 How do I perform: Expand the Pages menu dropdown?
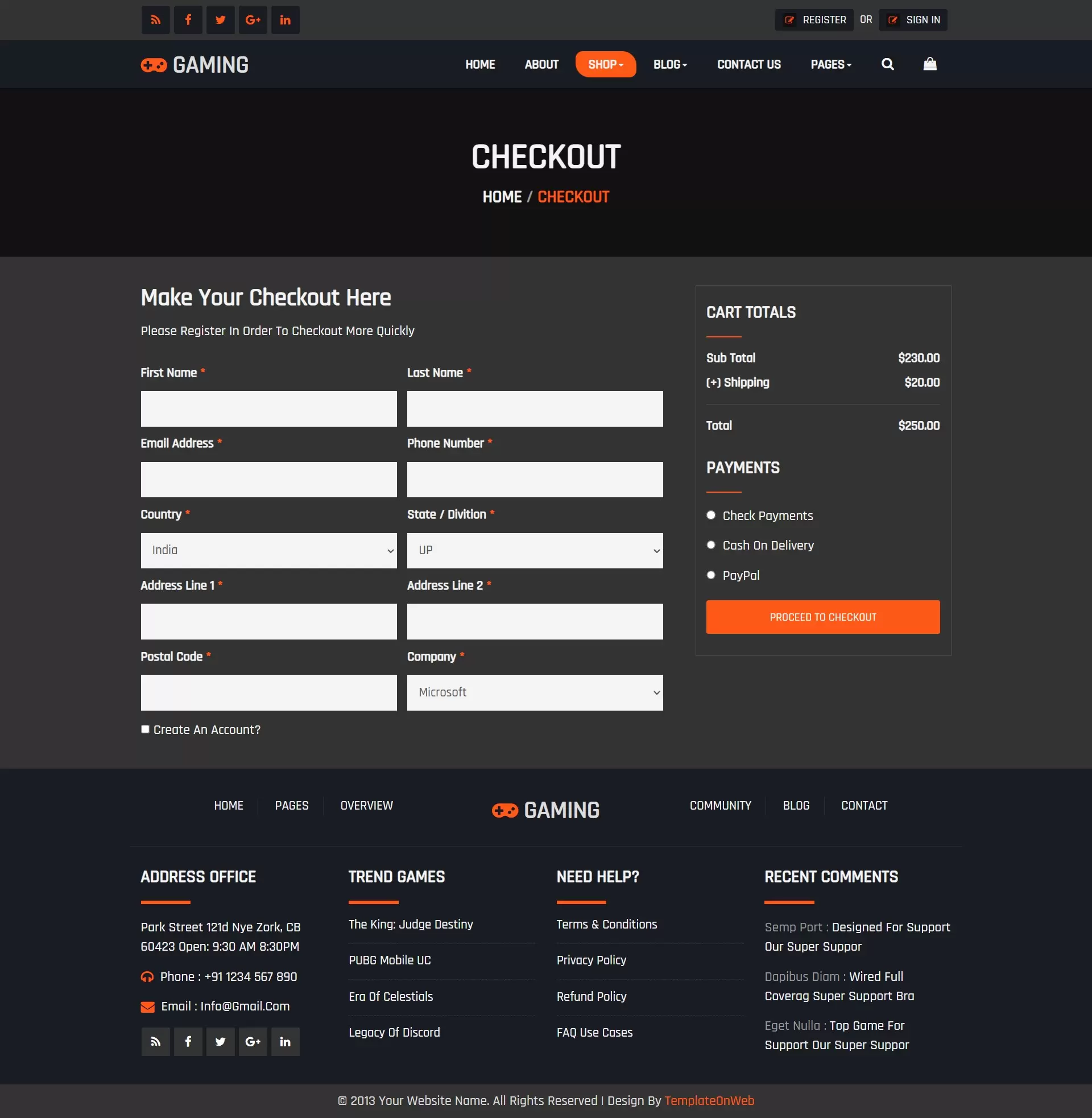[830, 64]
